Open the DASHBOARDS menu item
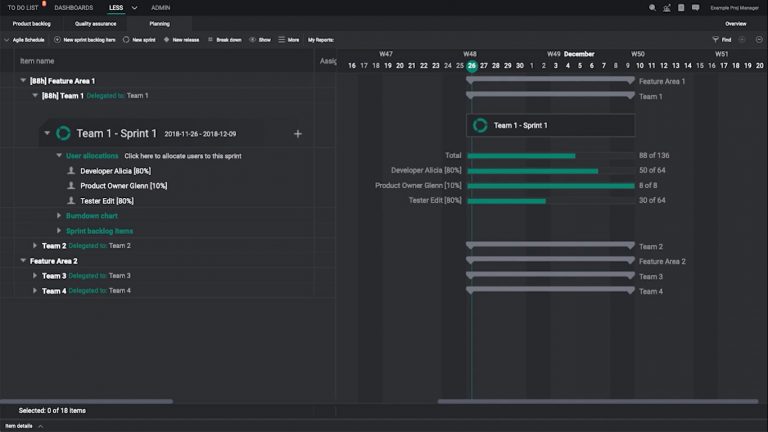 (74, 7)
